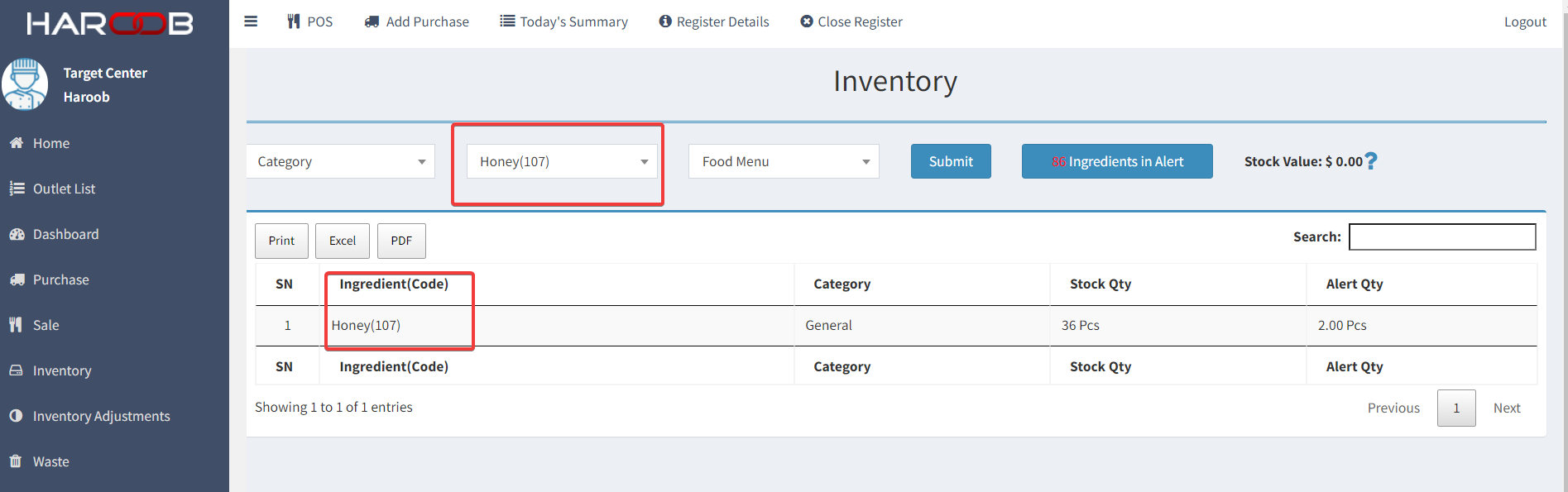This screenshot has height=492, width=1568.
Task: Click the Submit button
Action: point(951,161)
